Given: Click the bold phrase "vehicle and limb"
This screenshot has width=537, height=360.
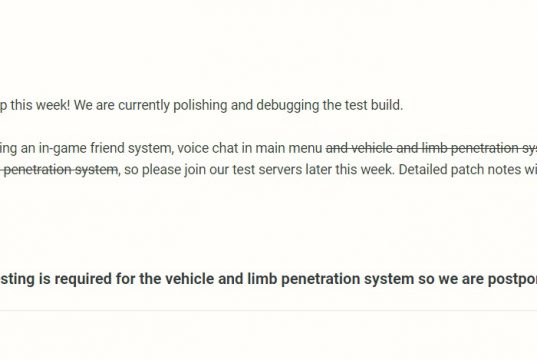Looking at the screenshot, I should coord(221,278).
